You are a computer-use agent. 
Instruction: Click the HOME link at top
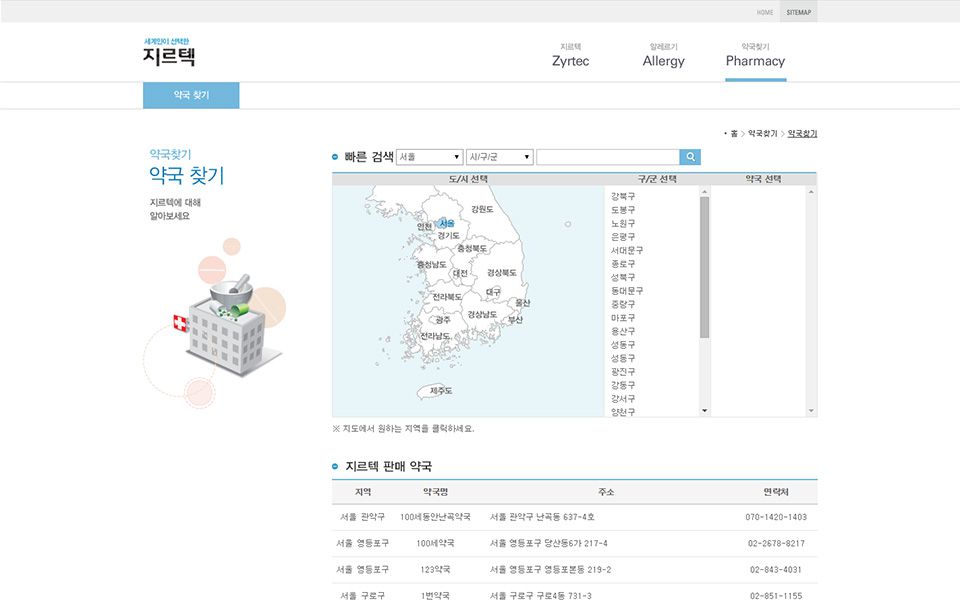pos(765,12)
